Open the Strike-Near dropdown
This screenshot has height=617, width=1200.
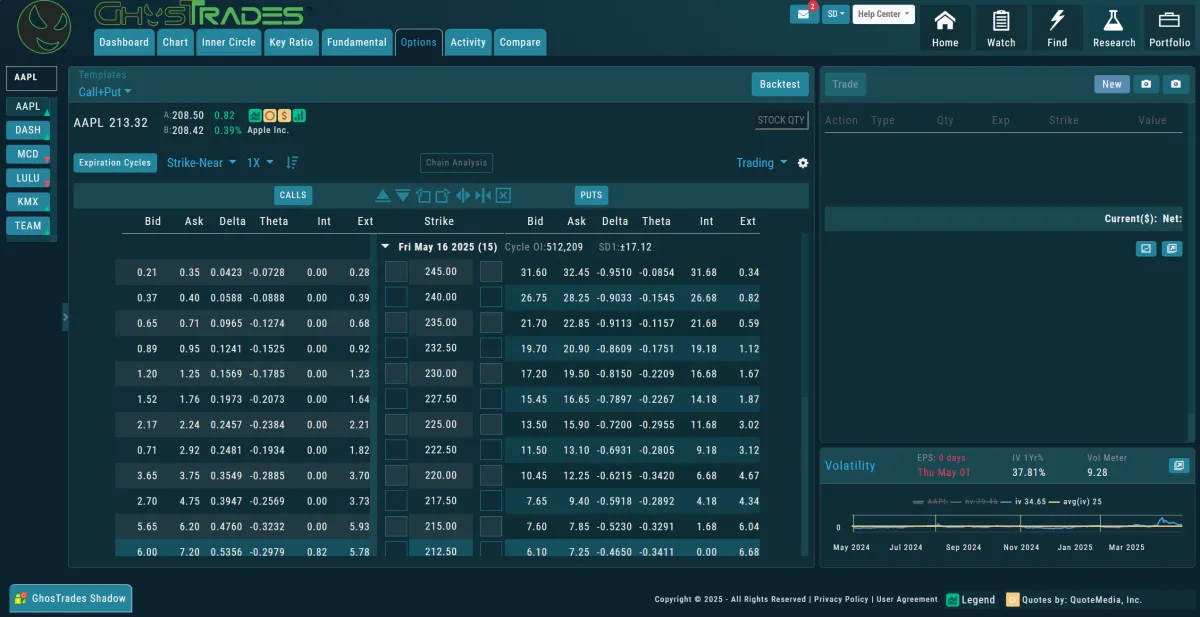pos(202,162)
